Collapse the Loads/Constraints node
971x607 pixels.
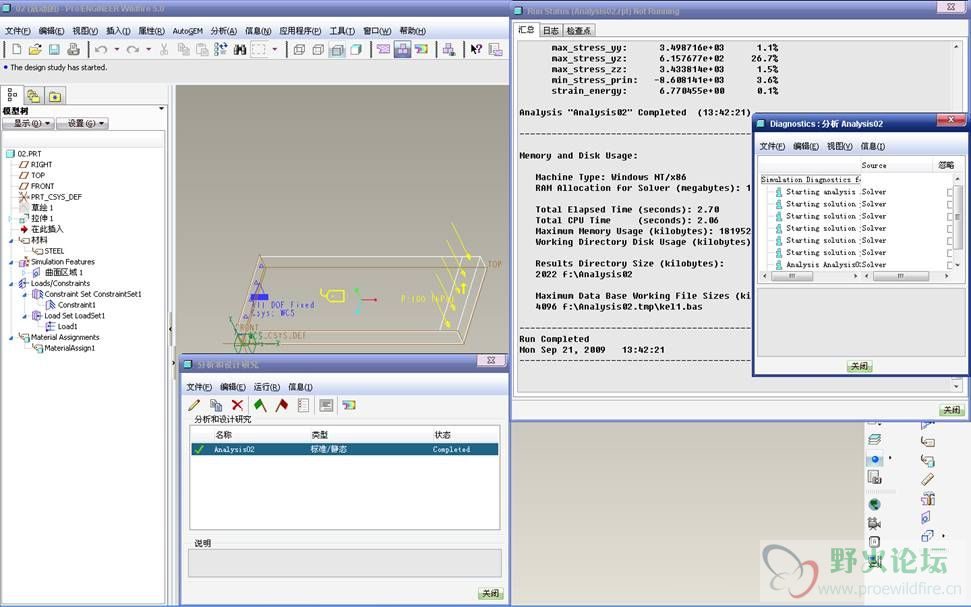click(11, 284)
